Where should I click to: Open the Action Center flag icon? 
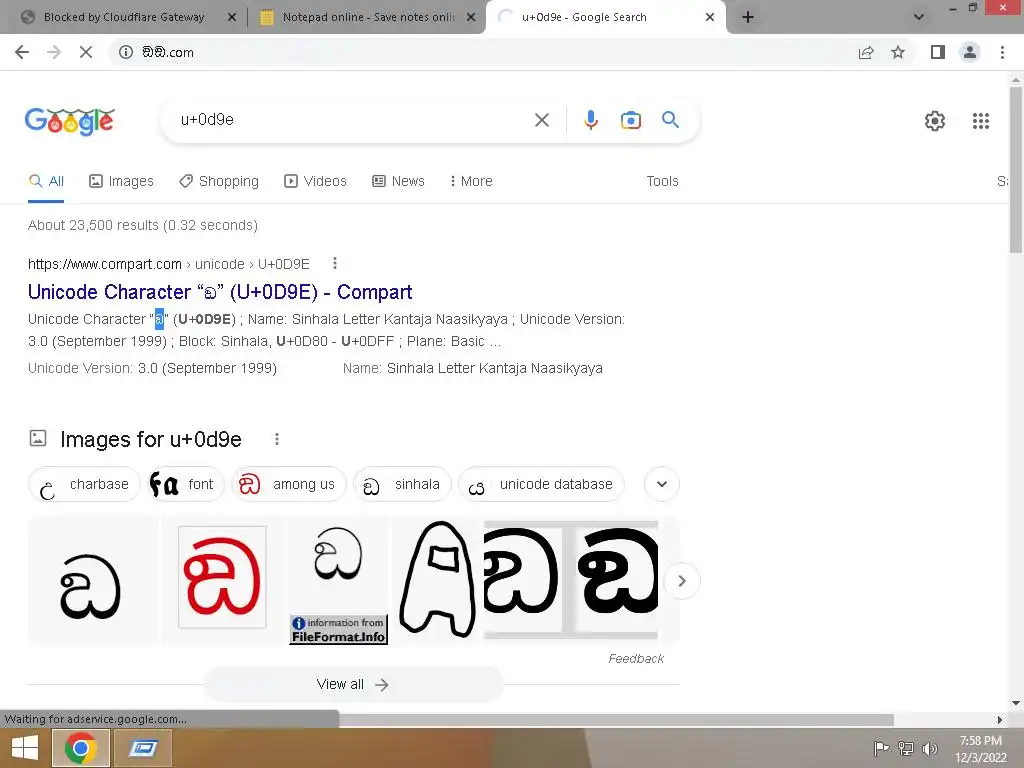(x=882, y=748)
